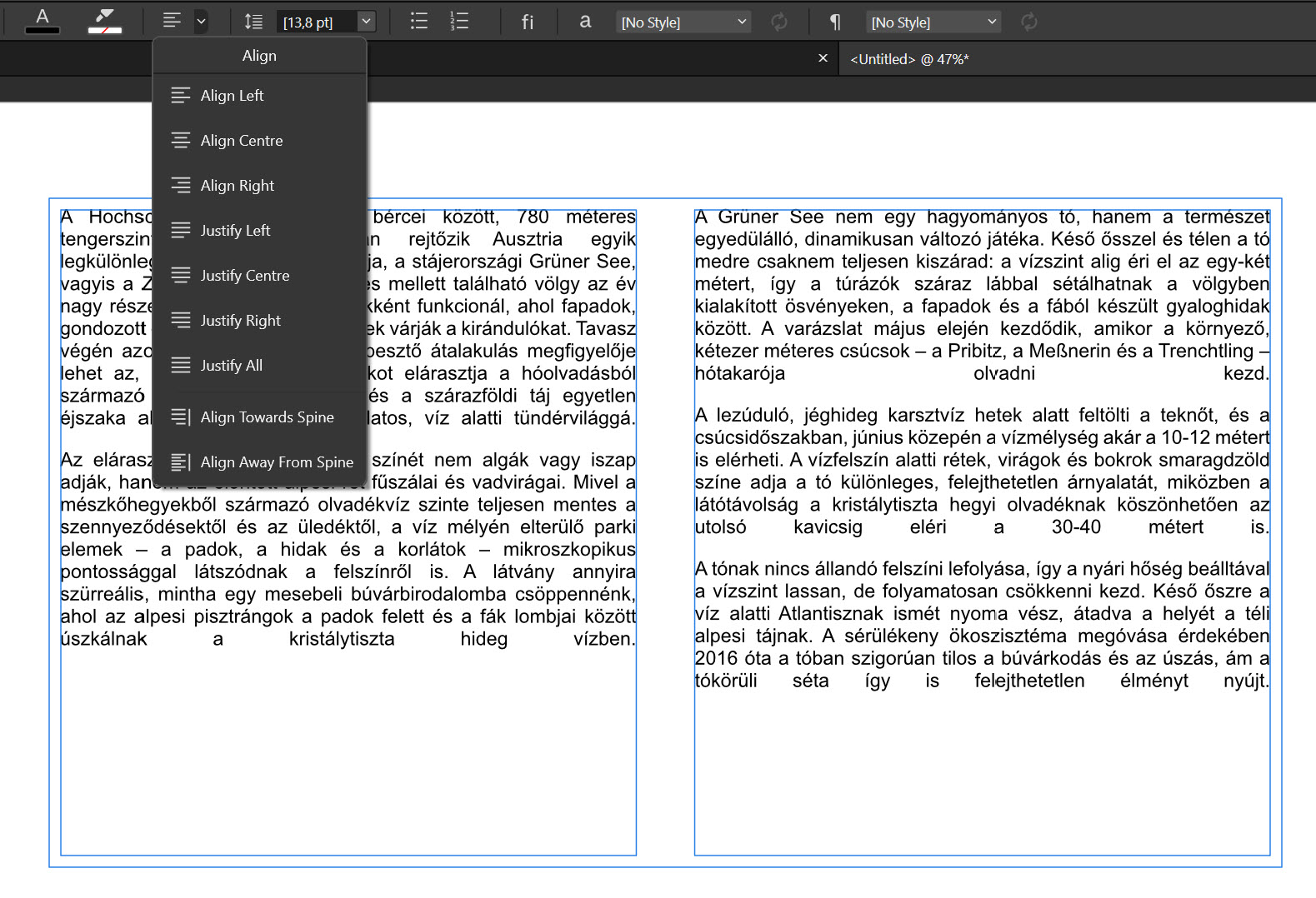This screenshot has width=1316, height=898.
Task: Click the update character style icon
Action: [x=779, y=22]
